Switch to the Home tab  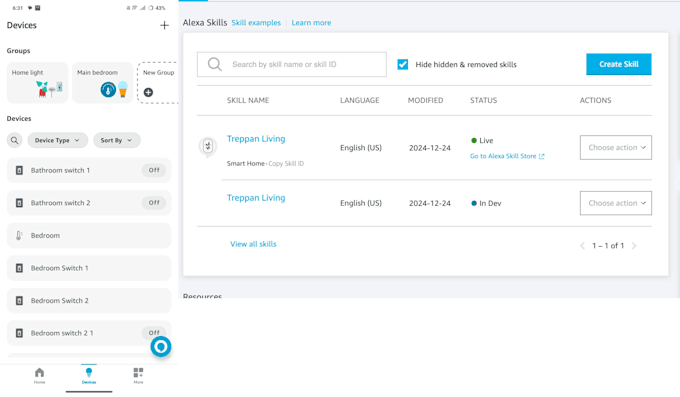coord(39,375)
